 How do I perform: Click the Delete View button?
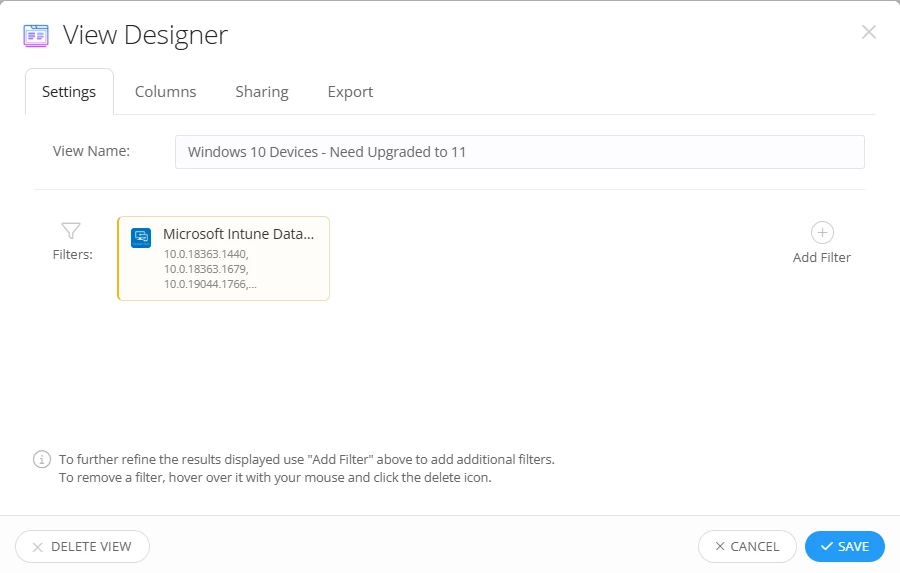(x=83, y=547)
